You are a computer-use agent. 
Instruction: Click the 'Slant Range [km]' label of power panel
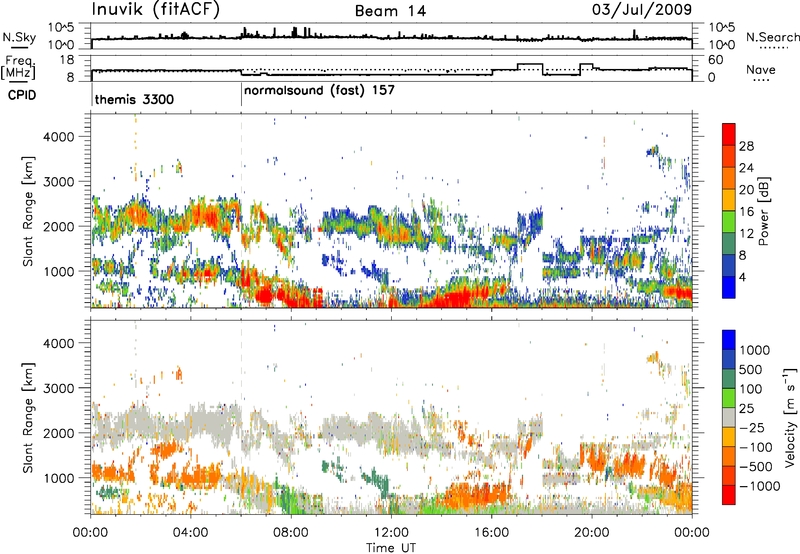click(x=28, y=211)
